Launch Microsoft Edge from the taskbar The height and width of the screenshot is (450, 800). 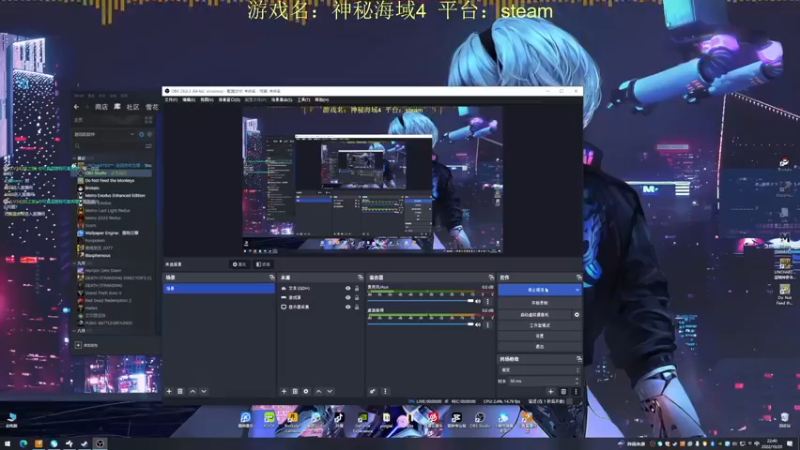click(x=23, y=443)
